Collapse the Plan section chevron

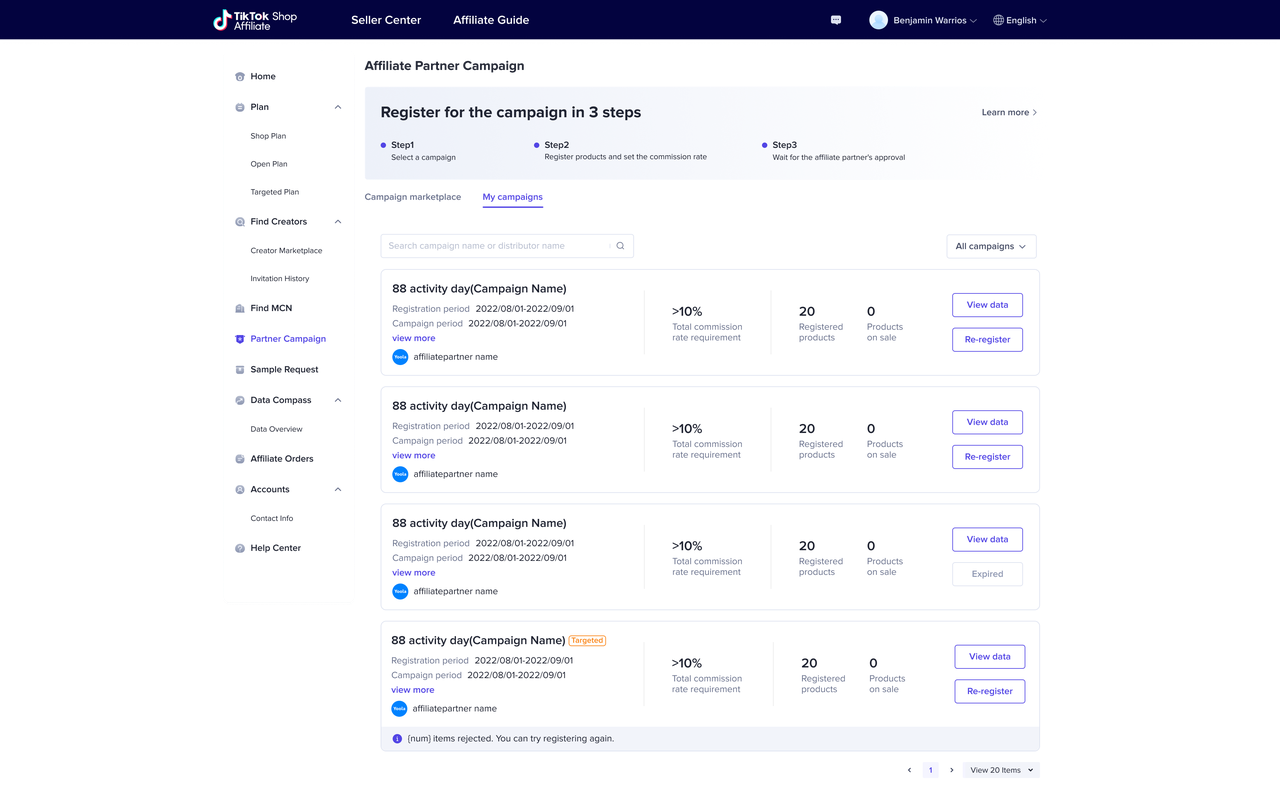[x=337, y=107]
